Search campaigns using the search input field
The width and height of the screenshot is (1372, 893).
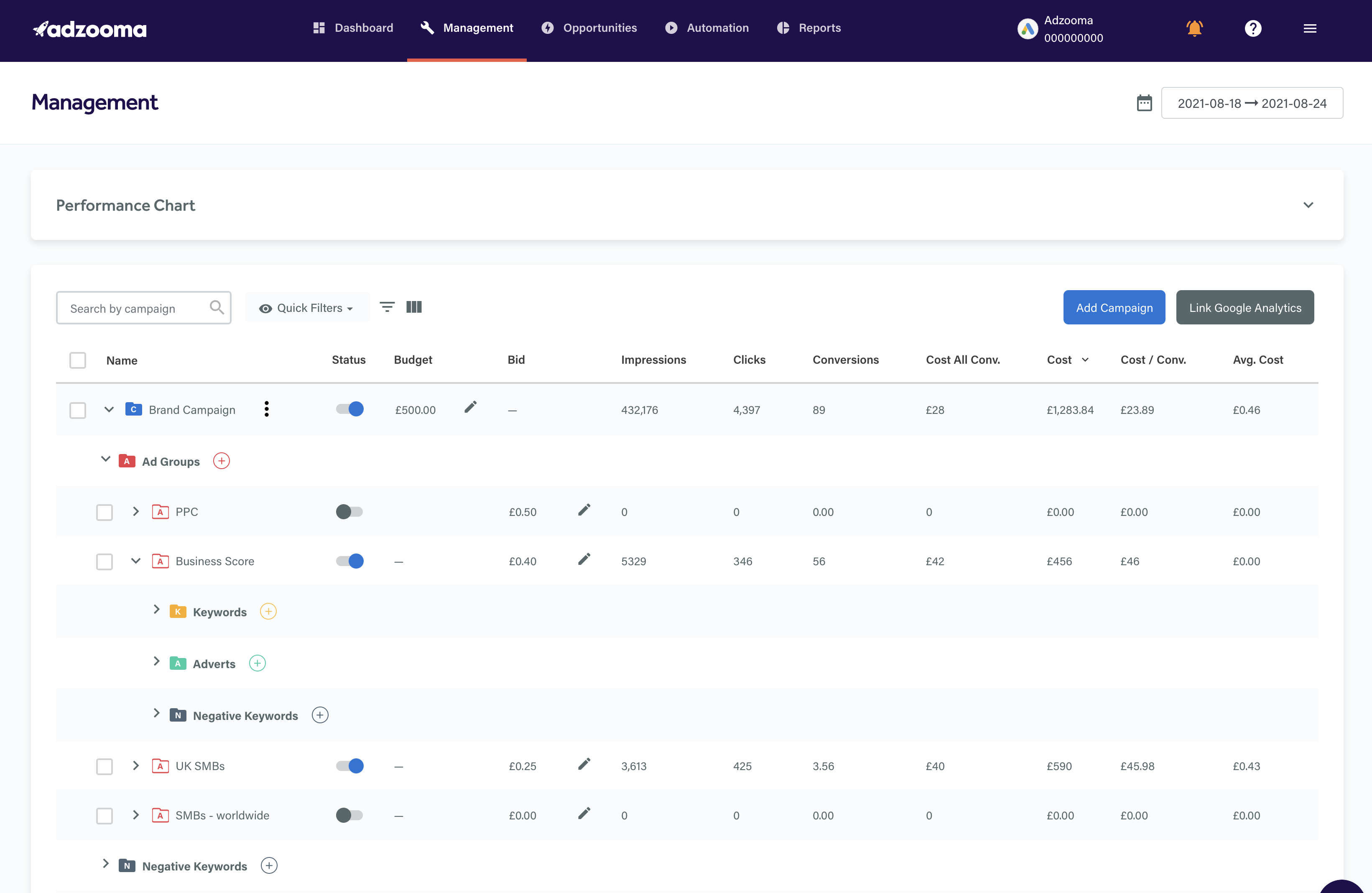click(143, 307)
